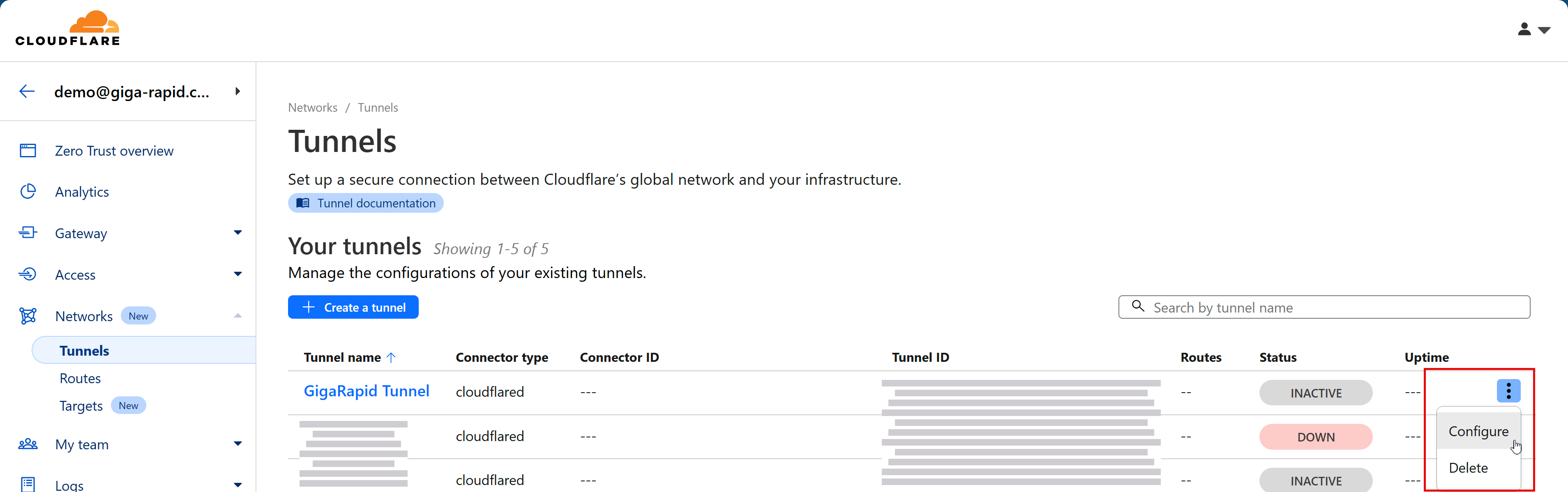
Task: Click cloudflared in the GigaRapid Tunnel row
Action: [x=489, y=392]
